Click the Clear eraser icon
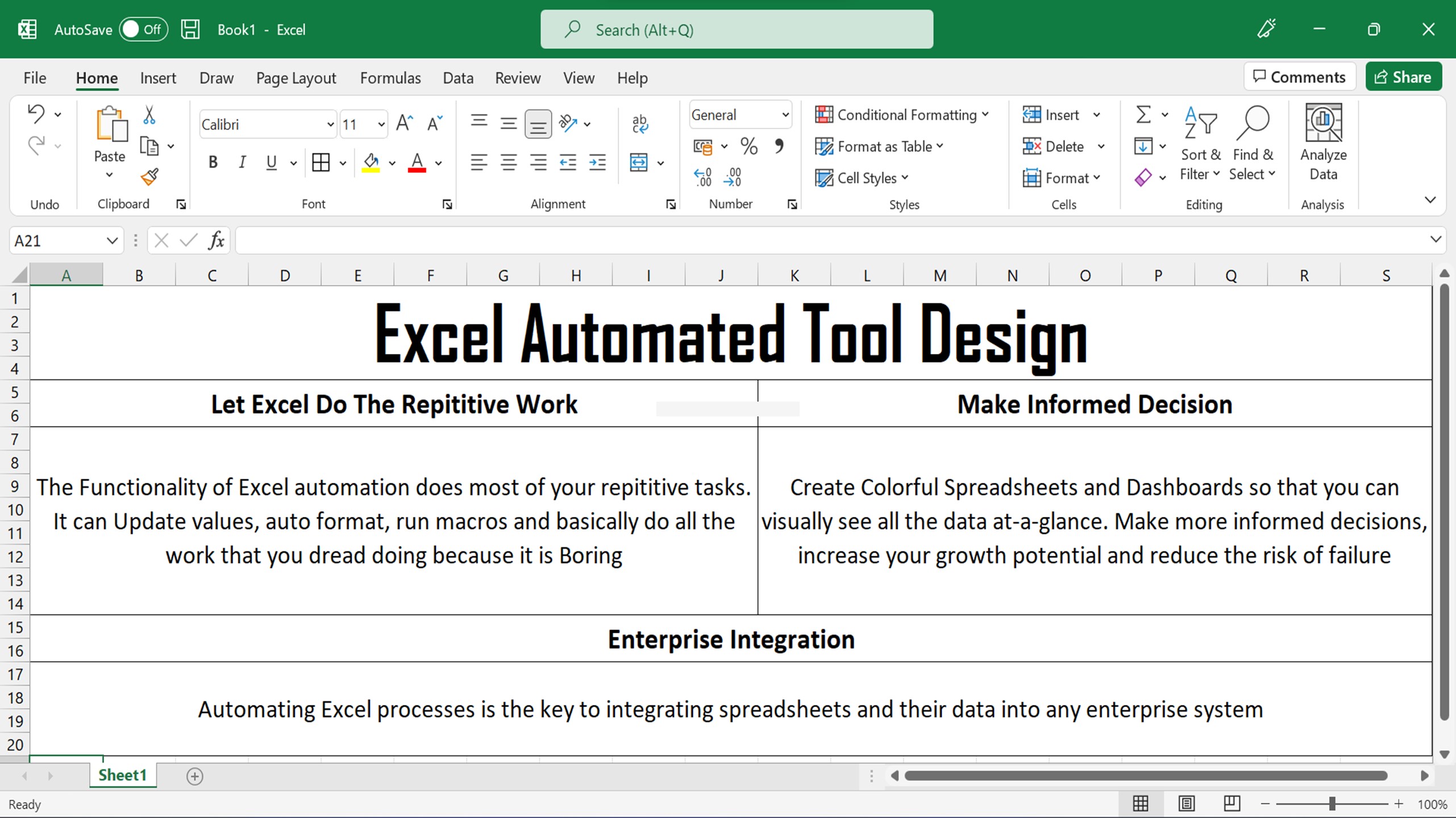1456x818 pixels. [x=1143, y=178]
